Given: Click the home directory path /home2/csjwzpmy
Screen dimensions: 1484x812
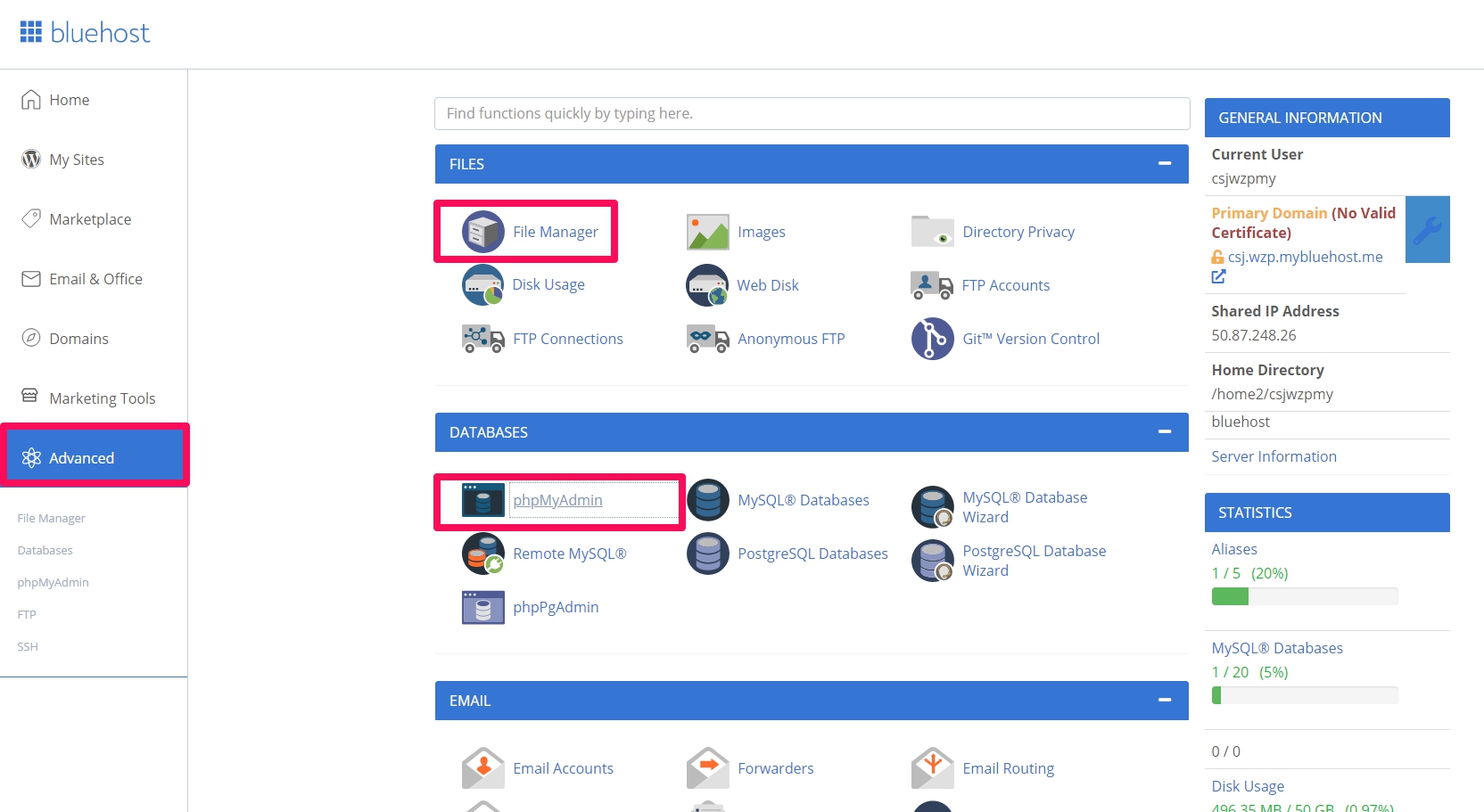Looking at the screenshot, I should (1273, 394).
